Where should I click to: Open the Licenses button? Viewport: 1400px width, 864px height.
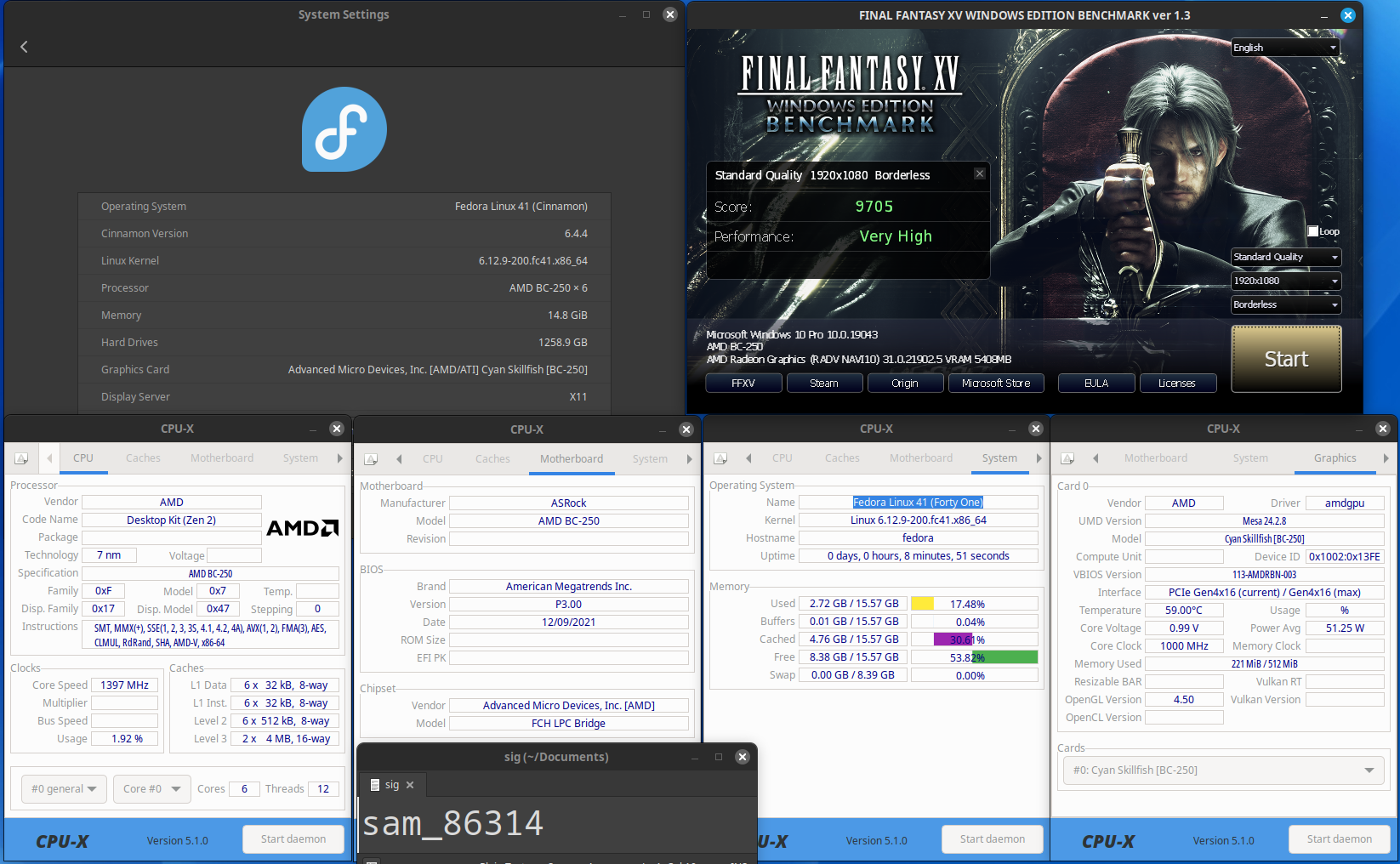1178,384
